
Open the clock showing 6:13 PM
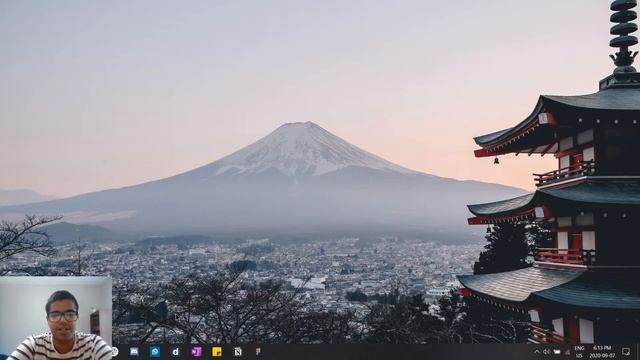coord(602,351)
